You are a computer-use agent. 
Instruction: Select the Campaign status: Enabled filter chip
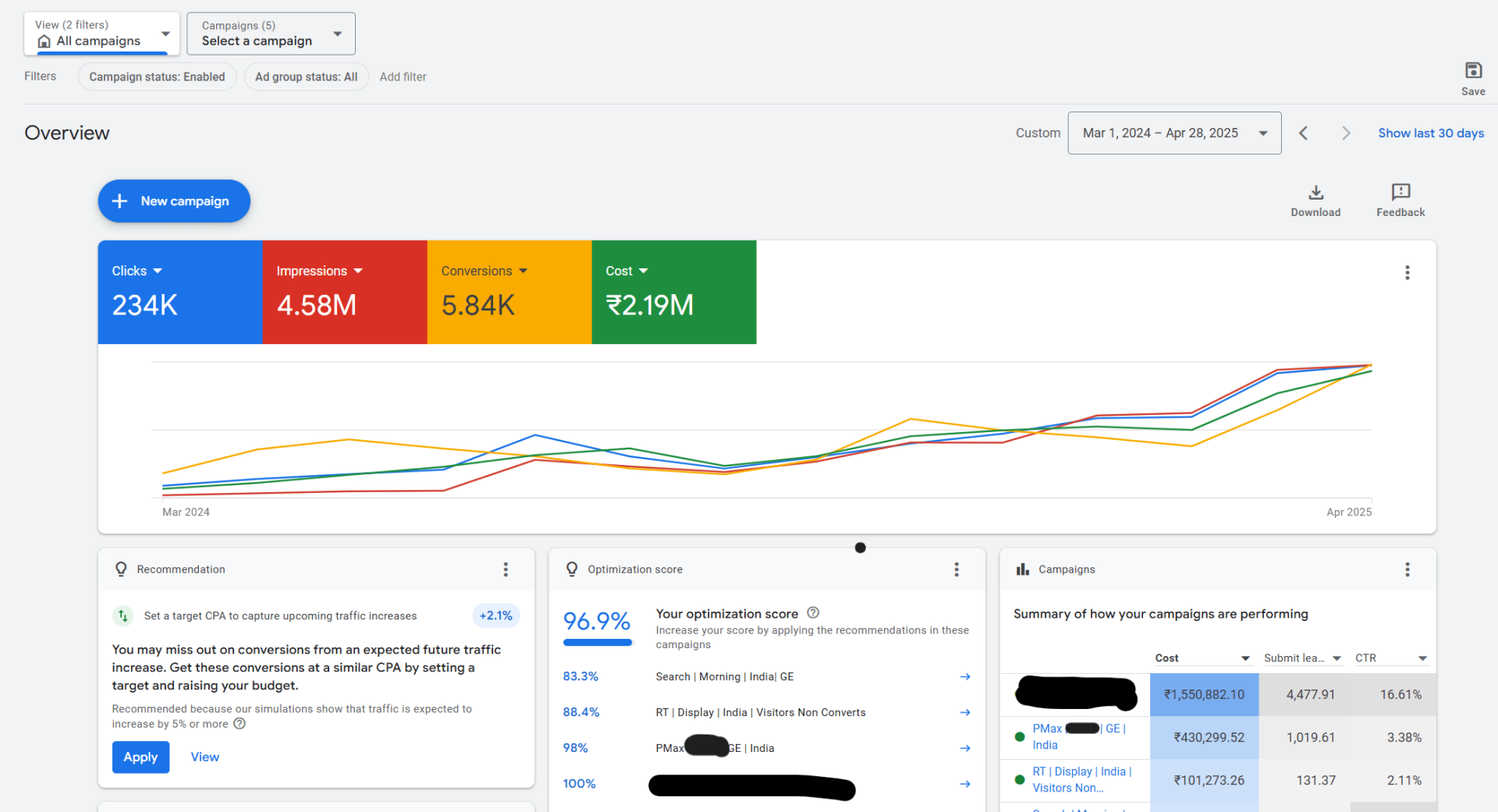(157, 76)
